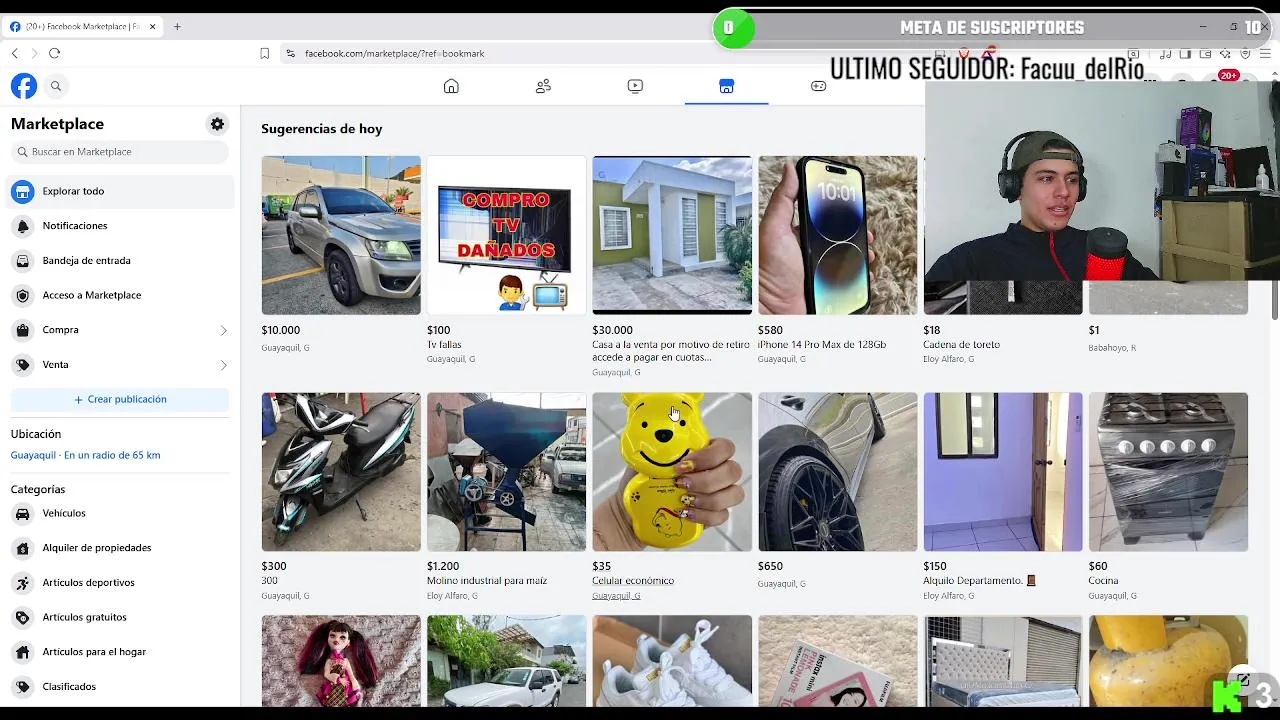Open white sneakers listing photo

click(x=672, y=661)
